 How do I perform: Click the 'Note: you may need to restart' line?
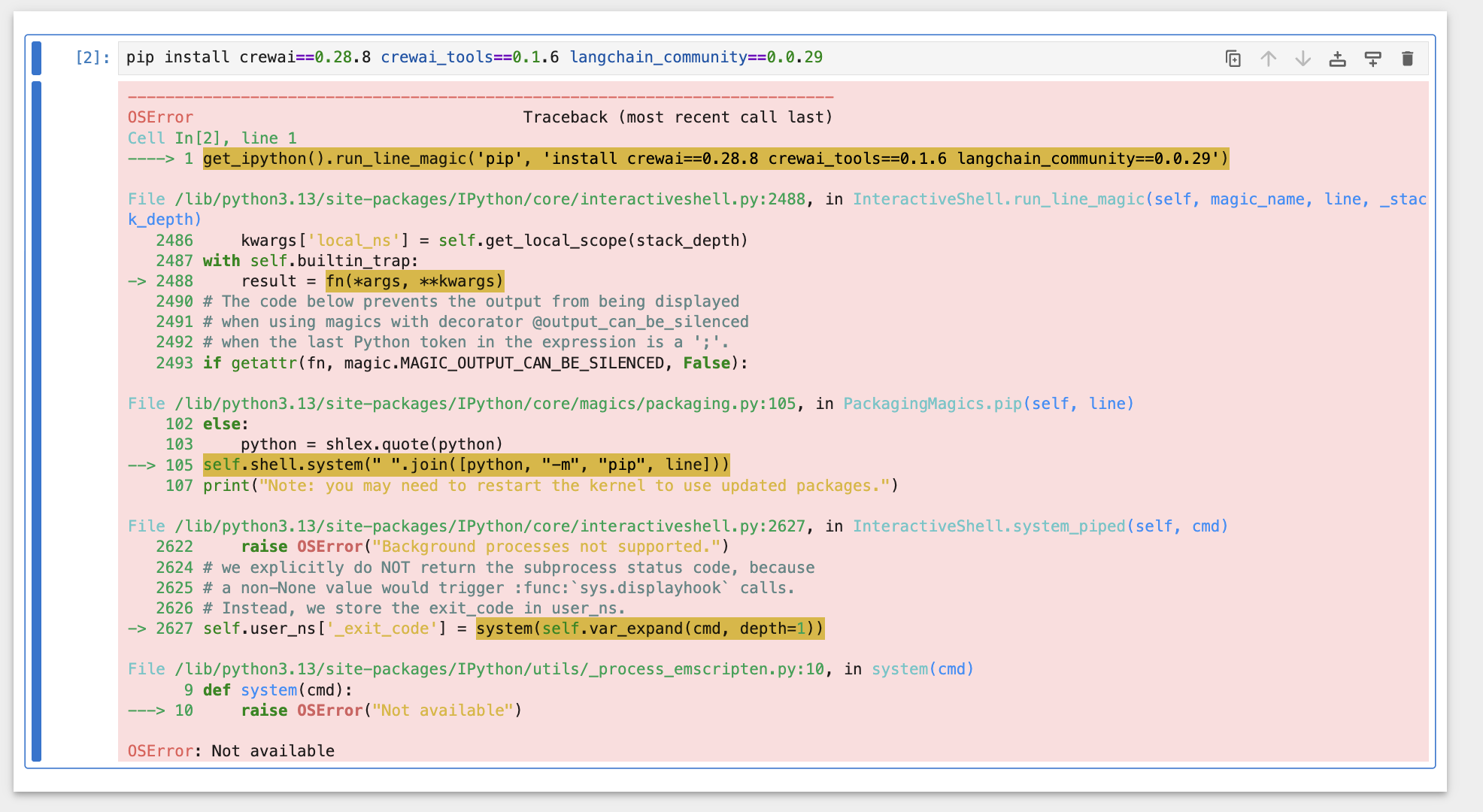550,486
